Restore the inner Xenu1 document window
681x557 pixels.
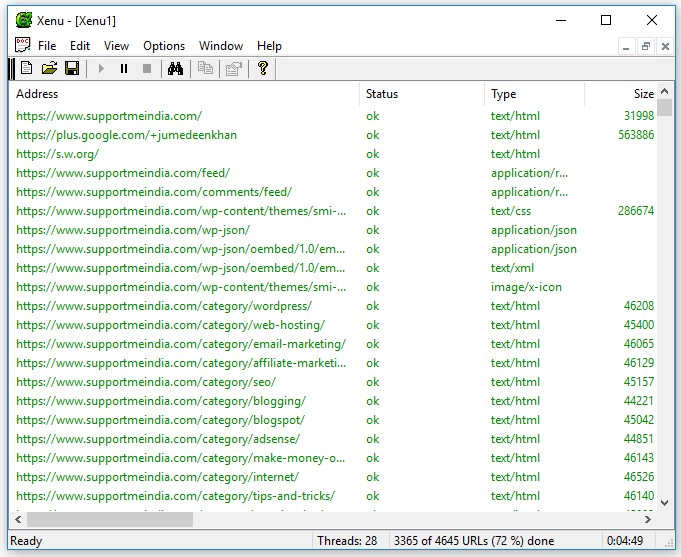[x=646, y=46]
